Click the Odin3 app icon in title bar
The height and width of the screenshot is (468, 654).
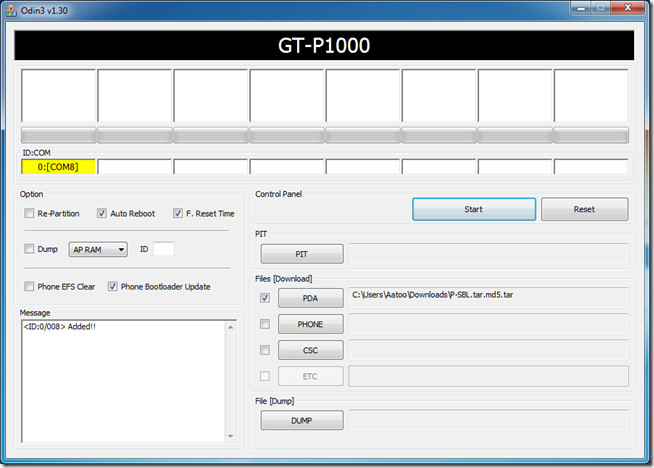pyautogui.click(x=11, y=11)
